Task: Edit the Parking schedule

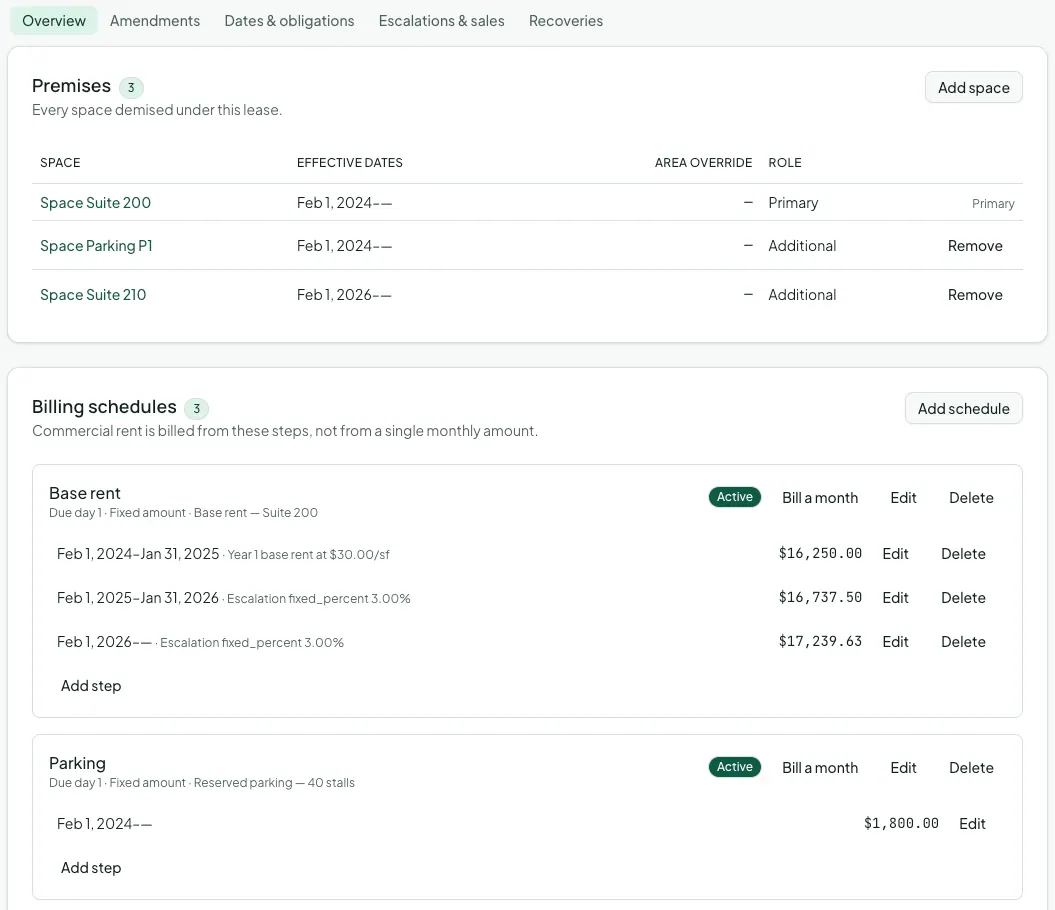Action: [903, 767]
